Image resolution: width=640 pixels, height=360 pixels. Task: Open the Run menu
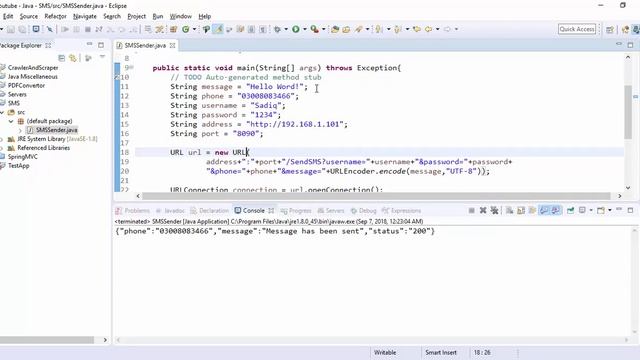(158, 16)
